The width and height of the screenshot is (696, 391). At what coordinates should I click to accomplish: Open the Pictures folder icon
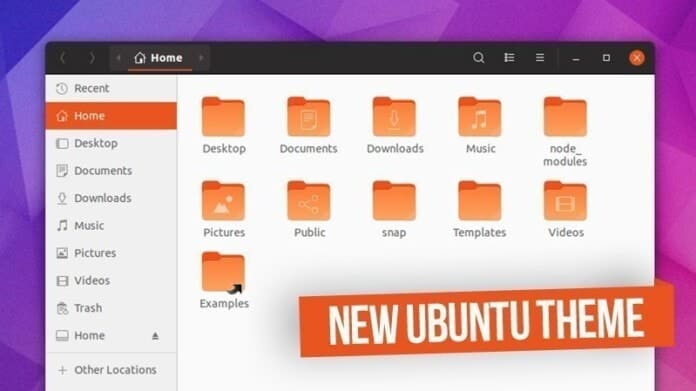(223, 201)
